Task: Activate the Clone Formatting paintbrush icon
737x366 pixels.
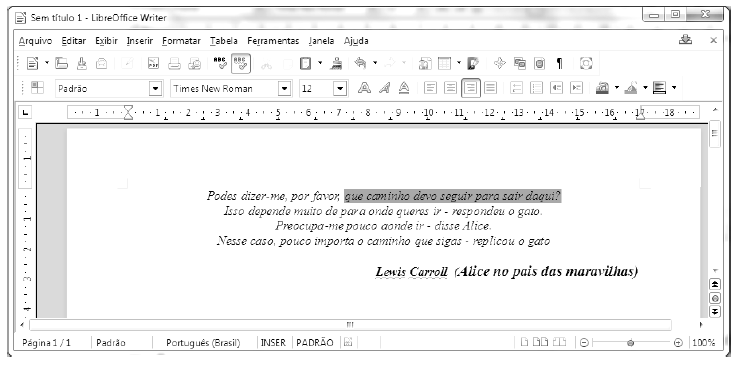Action: 336,63
